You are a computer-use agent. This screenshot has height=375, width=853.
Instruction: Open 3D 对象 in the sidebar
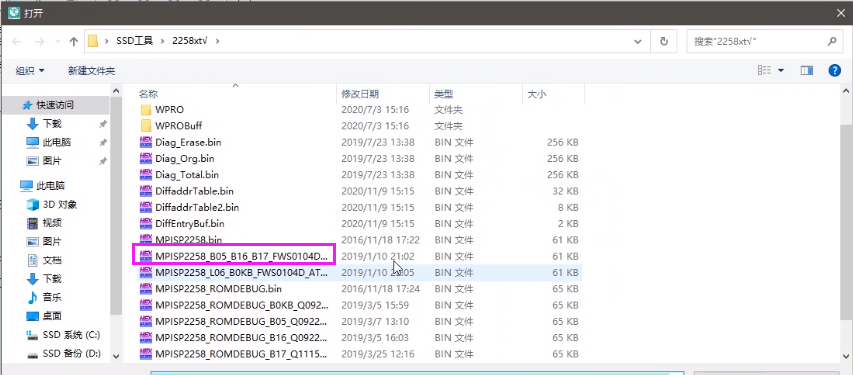[x=59, y=205]
